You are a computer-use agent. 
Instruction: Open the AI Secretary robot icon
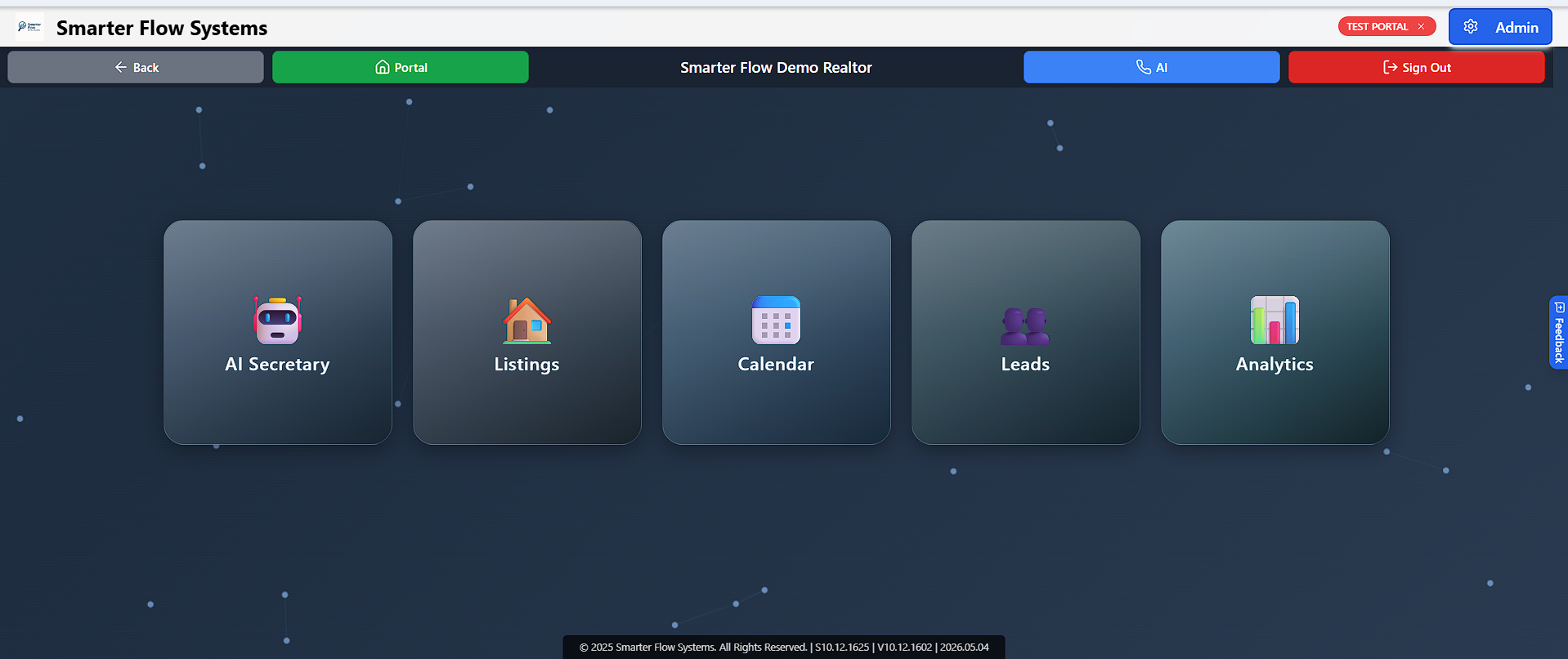point(278,320)
